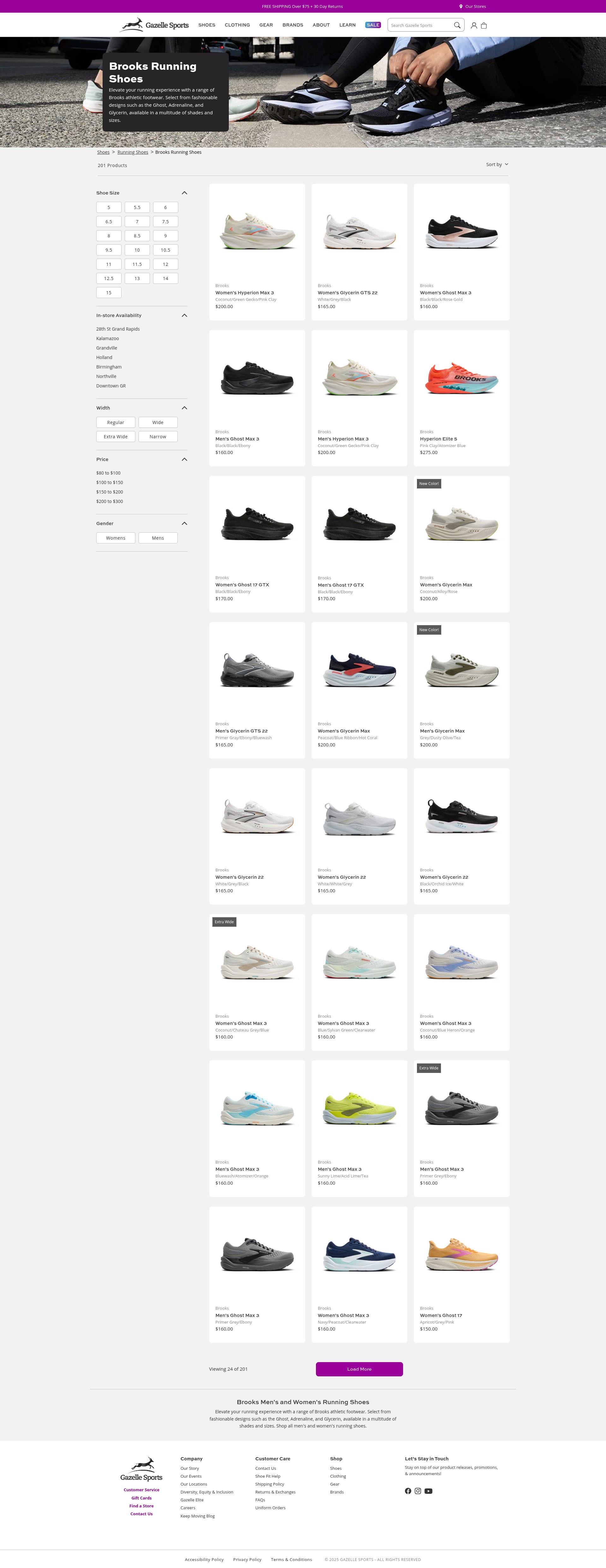Filter price $80 to $100

tap(108, 473)
